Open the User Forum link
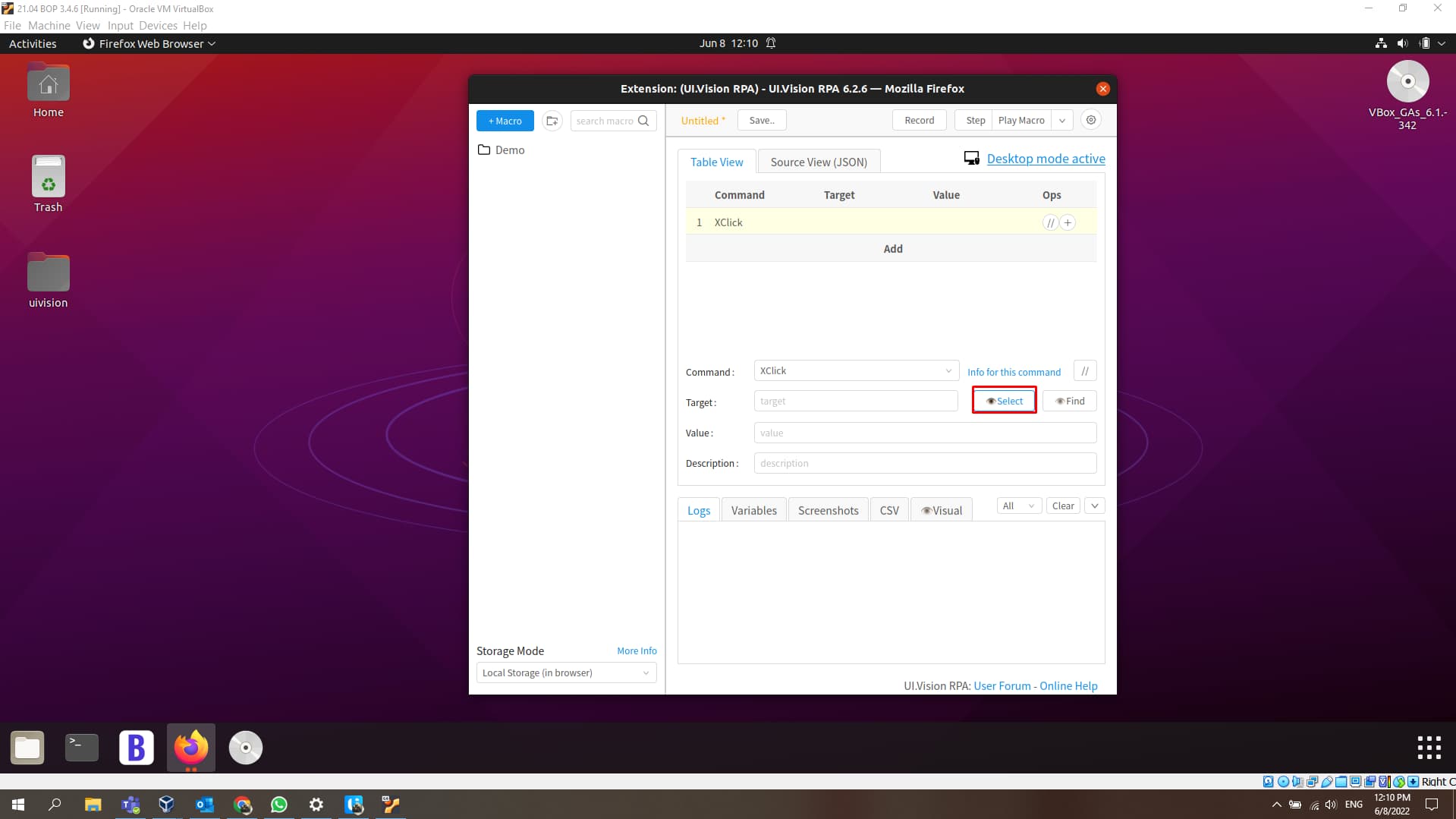The width and height of the screenshot is (1456, 819). [x=1002, y=685]
